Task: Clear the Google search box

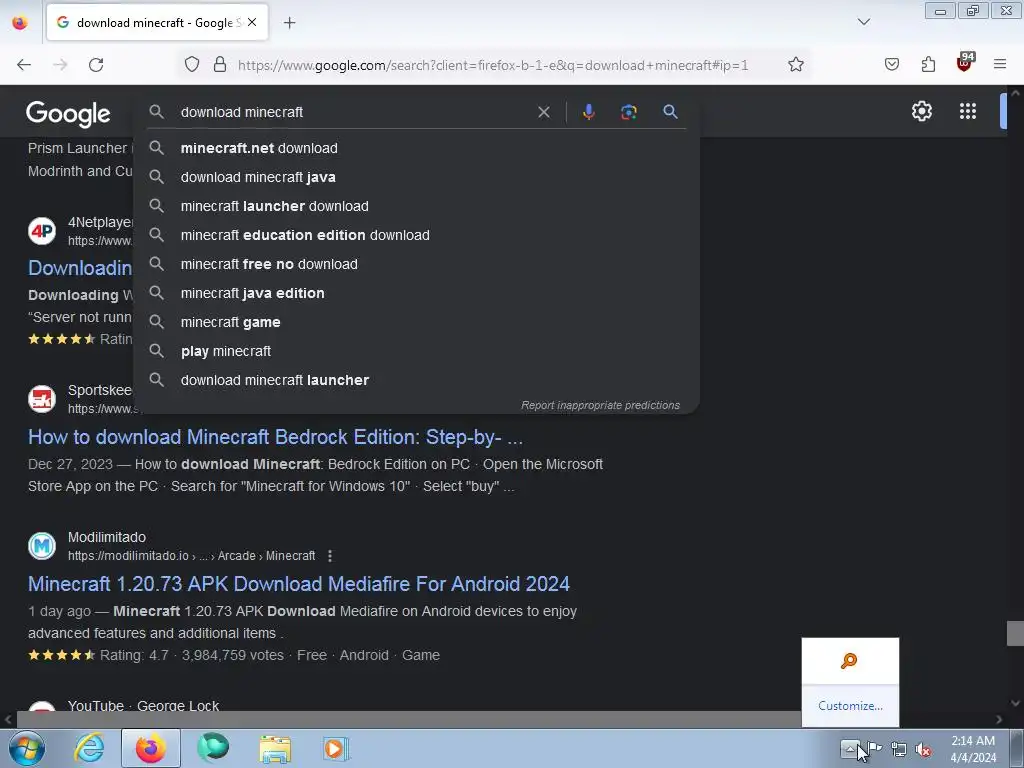Action: [x=543, y=112]
